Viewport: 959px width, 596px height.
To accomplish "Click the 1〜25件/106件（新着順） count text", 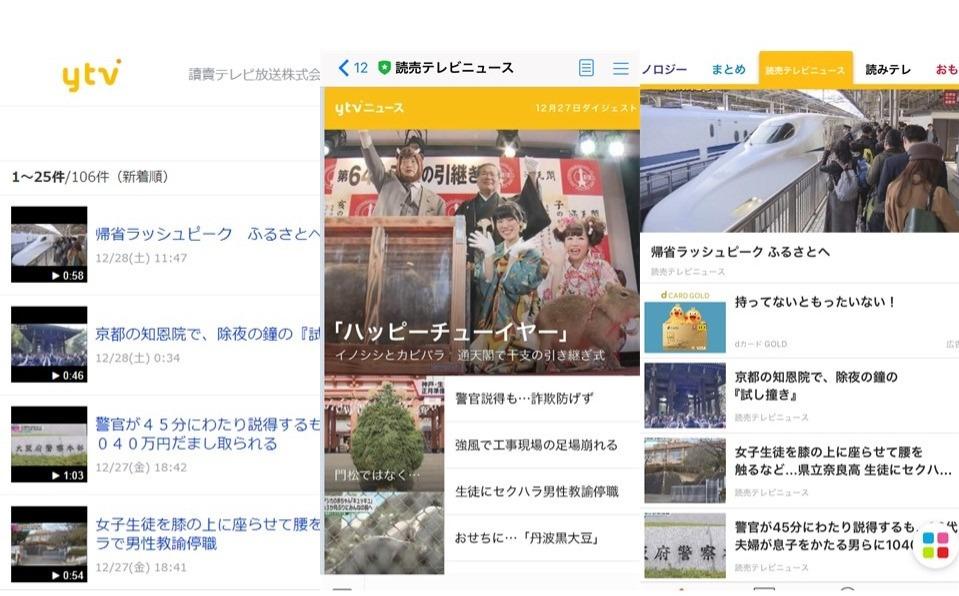I will click(90, 177).
